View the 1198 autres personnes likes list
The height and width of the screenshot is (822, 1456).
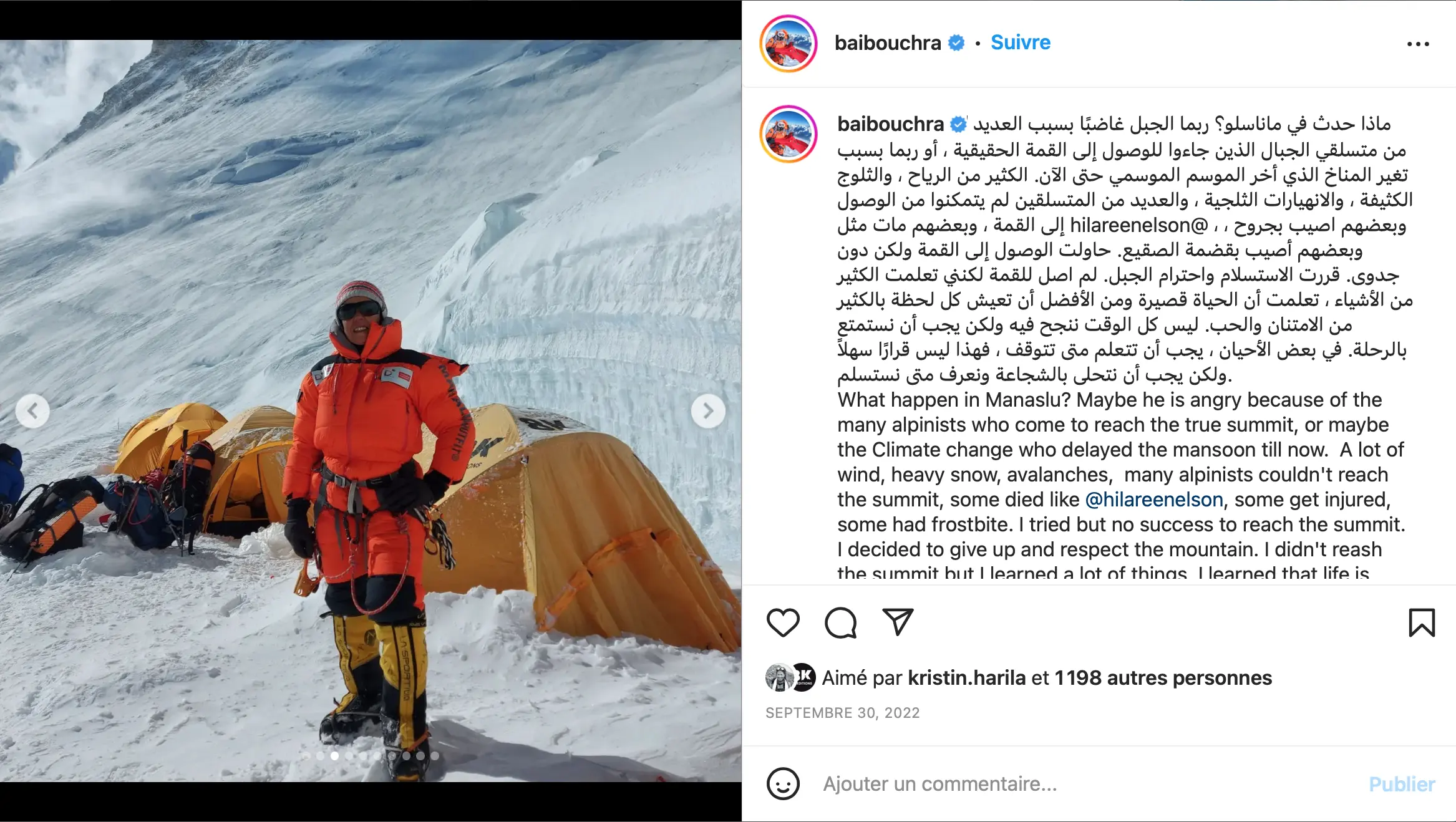click(1163, 678)
